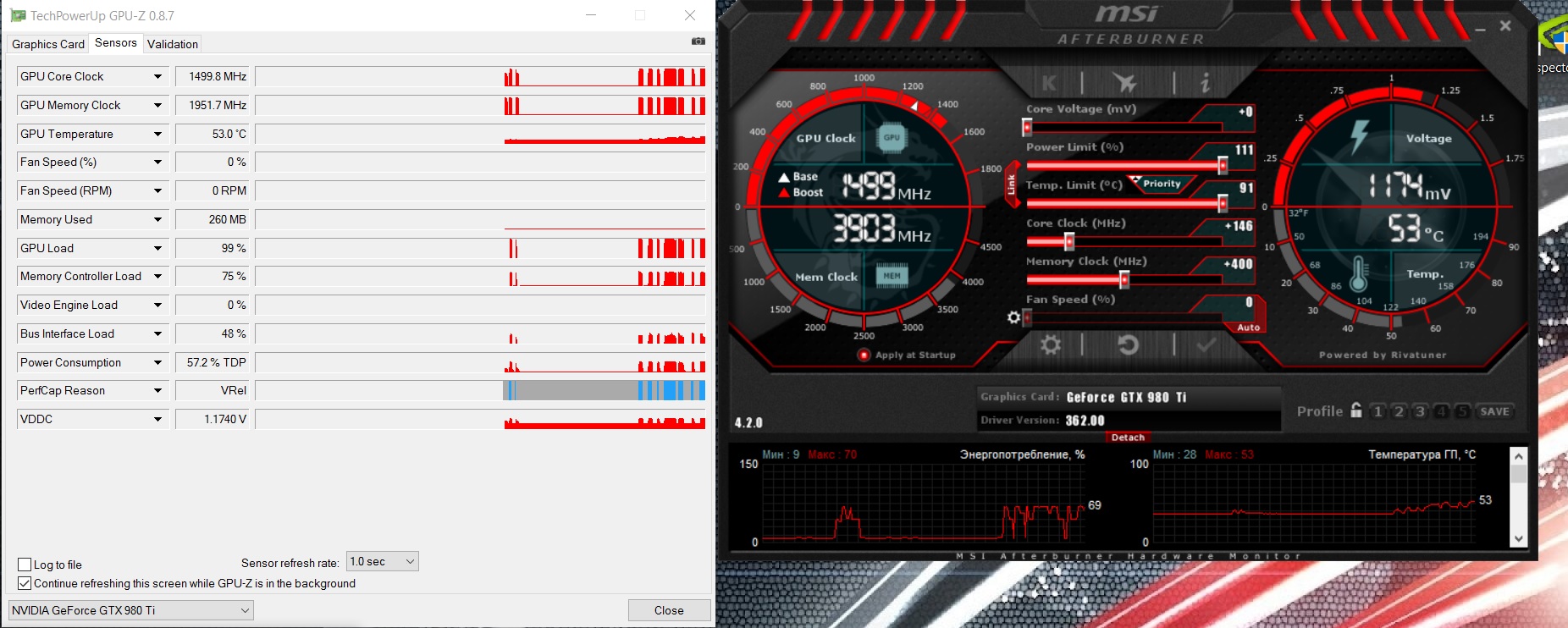Click the MEM chip icon in clock gauge
The height and width of the screenshot is (628, 1568).
(x=892, y=275)
